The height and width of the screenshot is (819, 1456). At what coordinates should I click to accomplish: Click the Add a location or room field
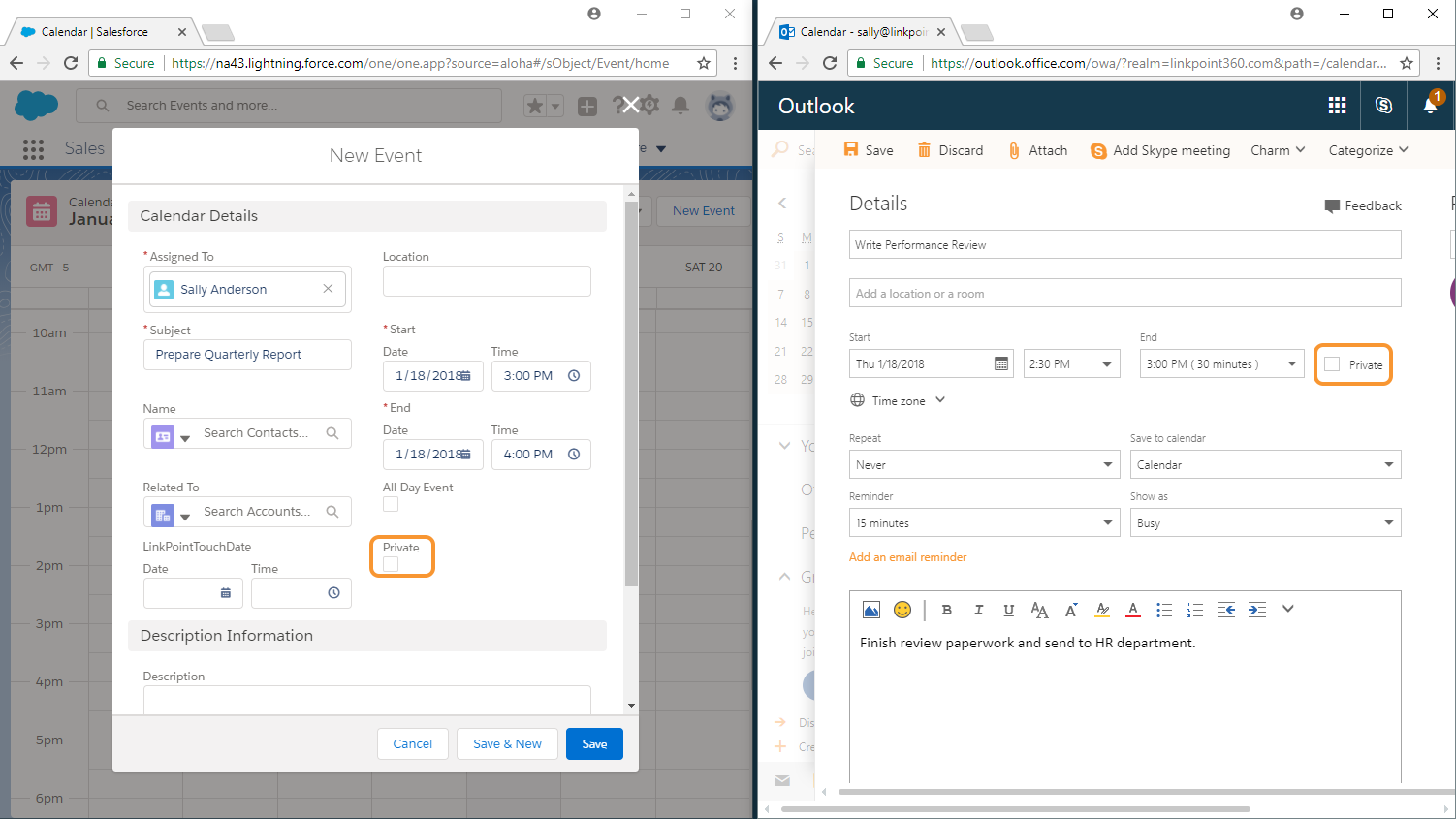pyautogui.click(x=1124, y=293)
